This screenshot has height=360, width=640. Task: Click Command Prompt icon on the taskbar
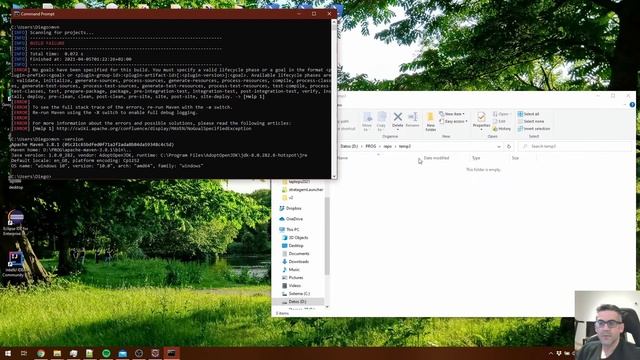(171, 353)
